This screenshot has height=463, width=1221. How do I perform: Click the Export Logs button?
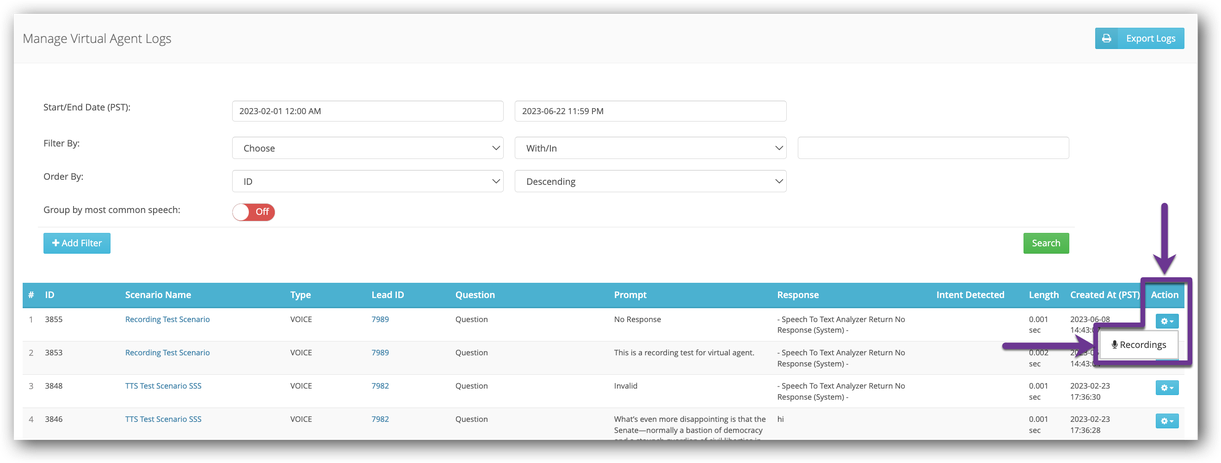1140,39
